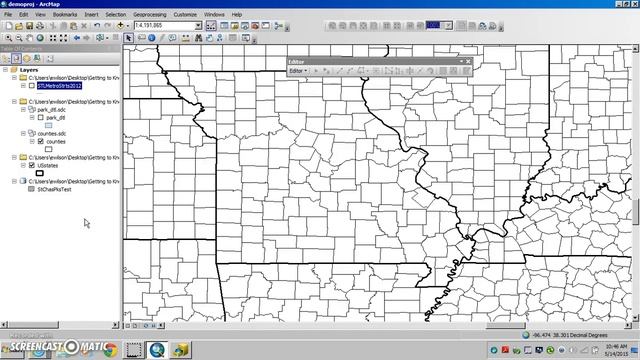
Task: Click Fixed Zoom In icon
Action: tap(53, 38)
